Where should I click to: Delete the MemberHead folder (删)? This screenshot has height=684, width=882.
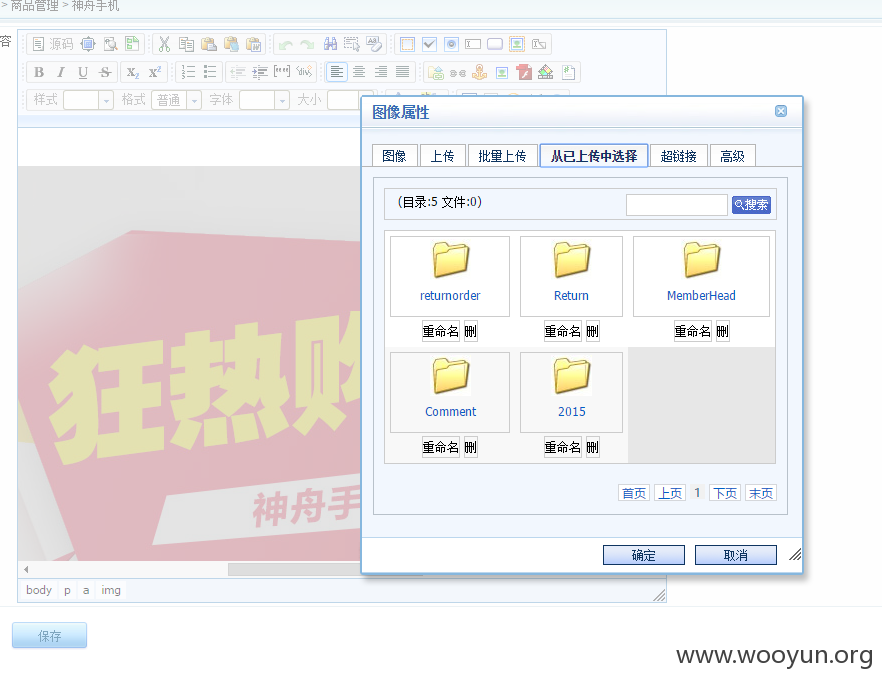722,331
